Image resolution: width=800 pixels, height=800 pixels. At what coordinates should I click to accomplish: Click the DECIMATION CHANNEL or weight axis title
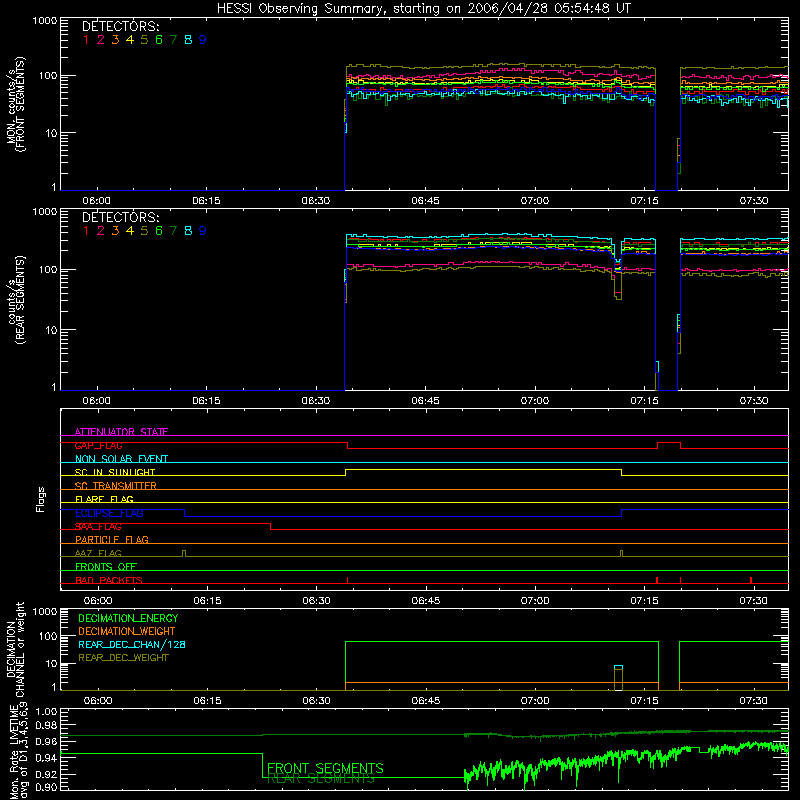(x=15, y=649)
